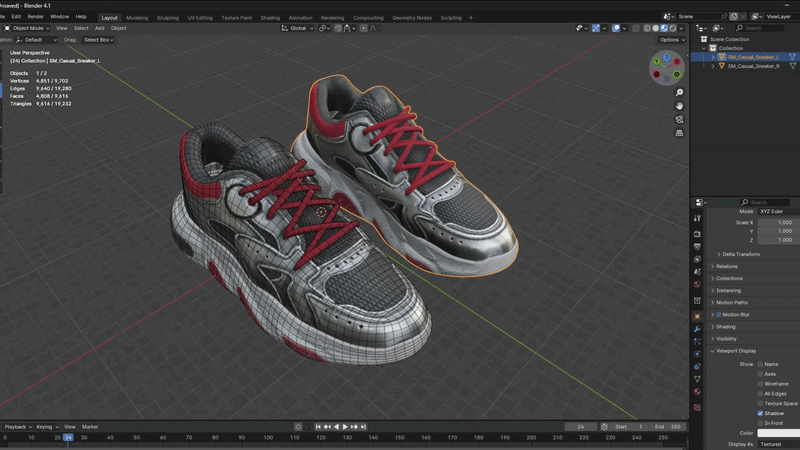Viewport: 800px width, 450px height.
Task: Open the XYZ Euler rotation mode dropdown
Action: (779, 211)
